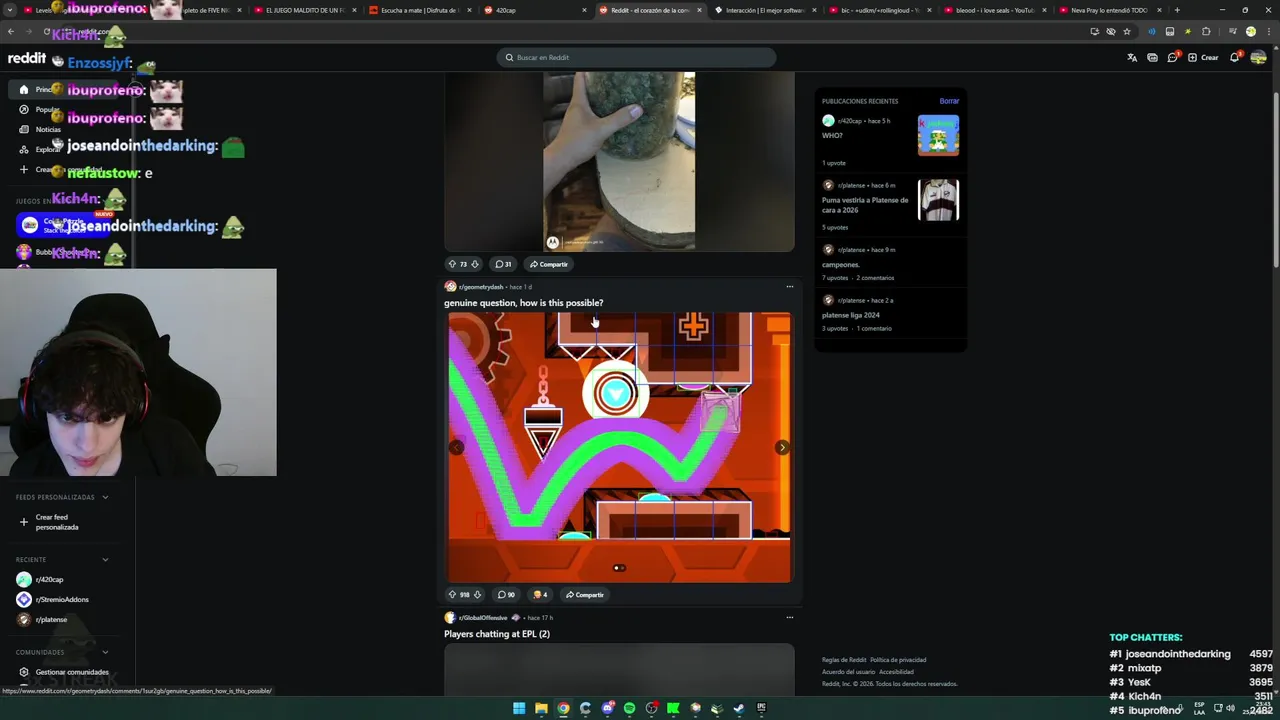Open the Reddit translate language icon
The width and height of the screenshot is (1280, 720).
pos(1132,58)
